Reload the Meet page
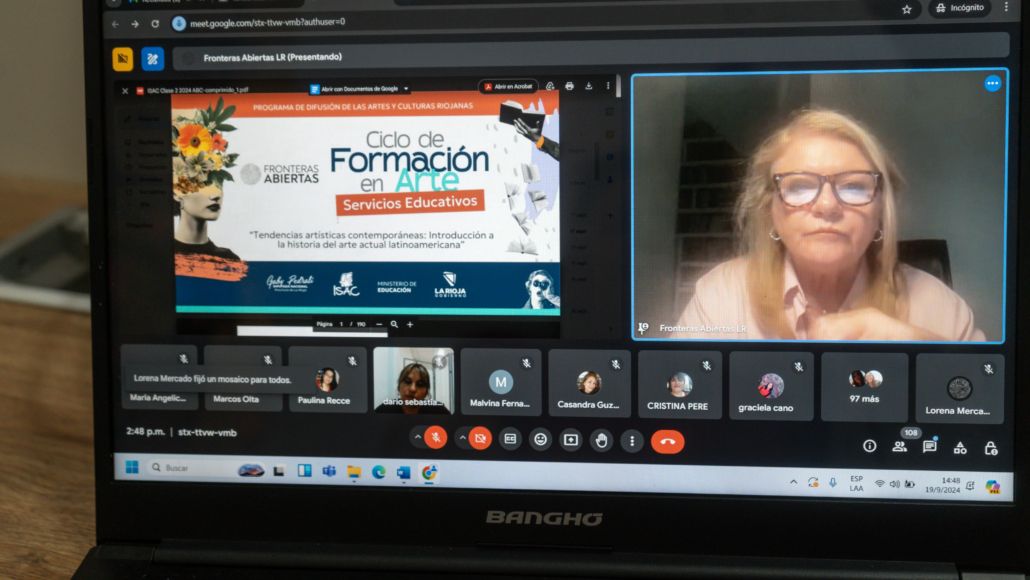The width and height of the screenshot is (1030, 580). pos(155,24)
